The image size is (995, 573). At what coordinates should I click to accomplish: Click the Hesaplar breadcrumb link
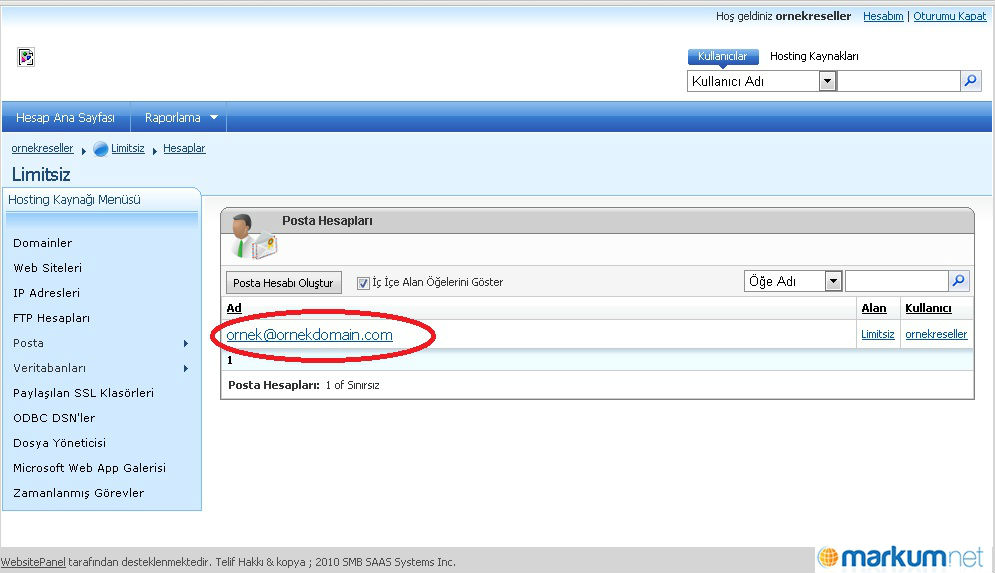[x=184, y=148]
